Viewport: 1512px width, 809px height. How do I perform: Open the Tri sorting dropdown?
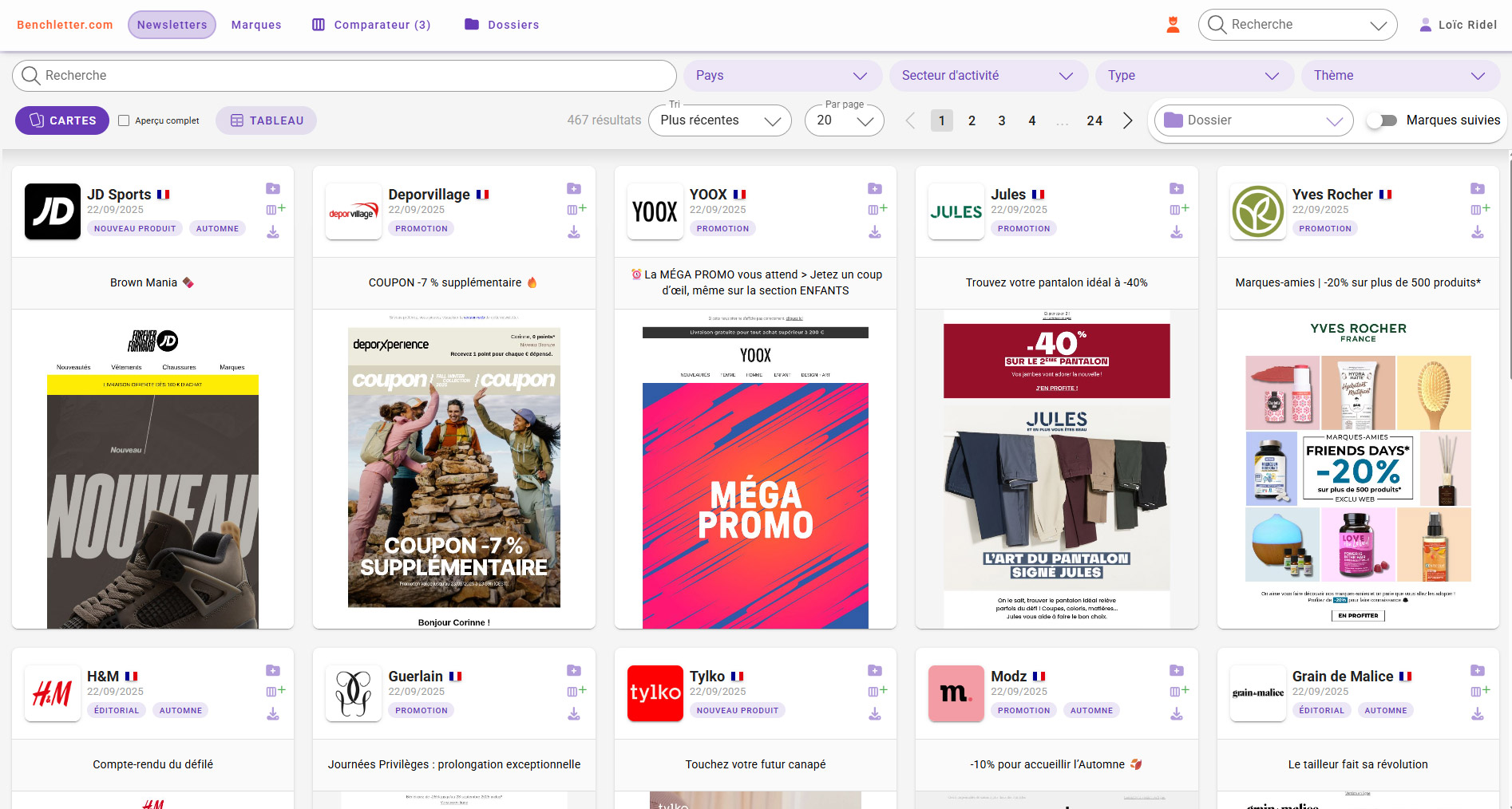pos(719,120)
